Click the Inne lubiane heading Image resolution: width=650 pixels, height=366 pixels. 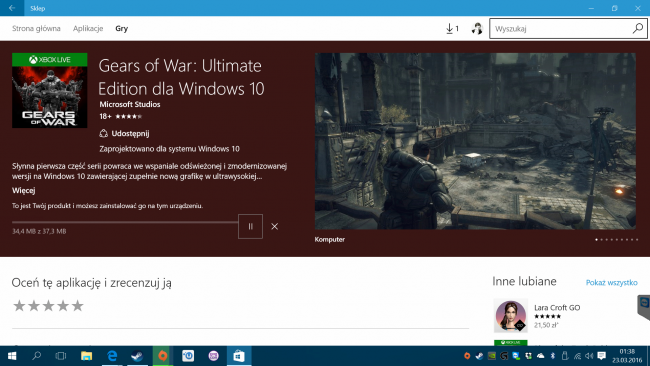(x=524, y=281)
